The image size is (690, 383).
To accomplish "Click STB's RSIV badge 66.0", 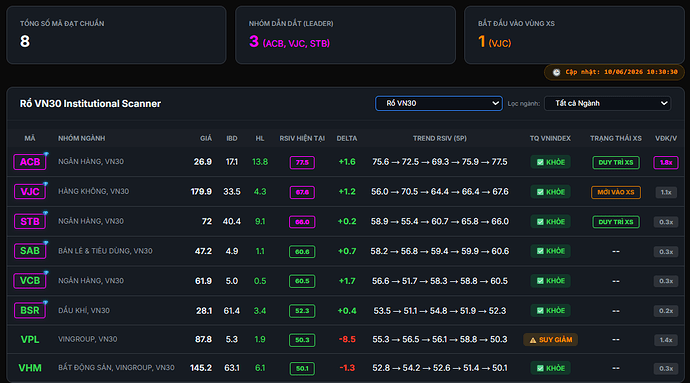I will pyautogui.click(x=302, y=222).
